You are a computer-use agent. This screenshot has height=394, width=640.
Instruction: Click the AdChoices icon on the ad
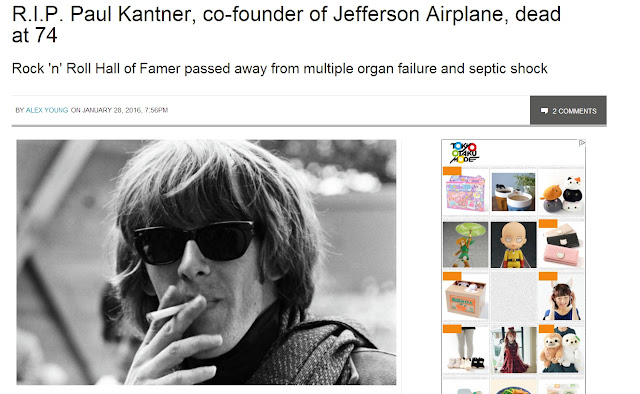[x=582, y=143]
